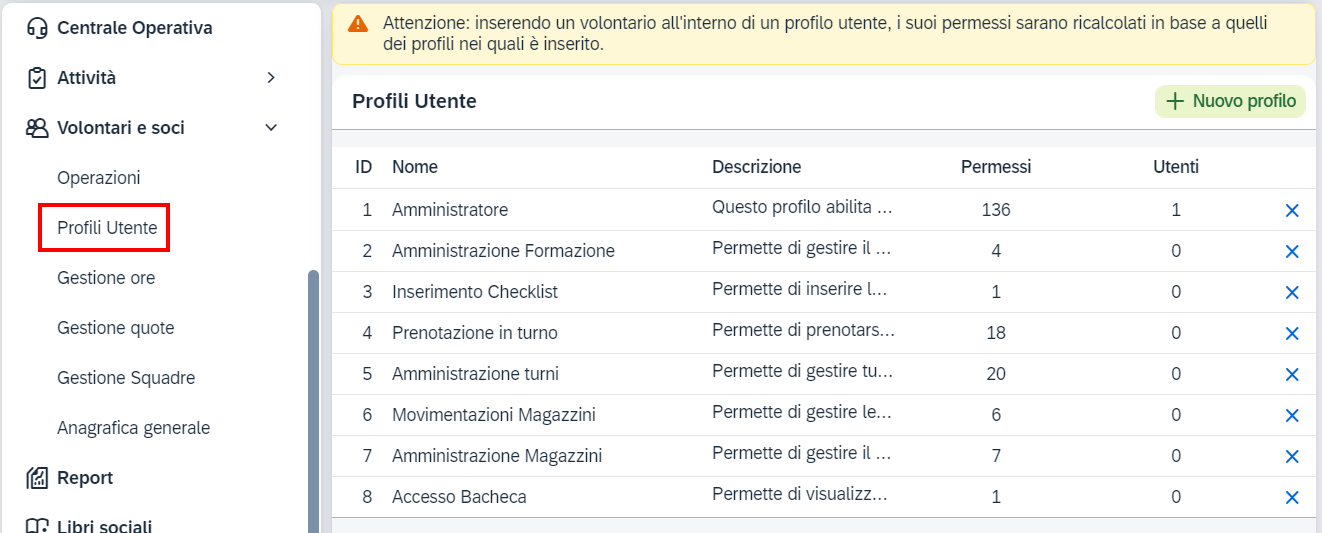Click the book icon beside Libri sociali
The image size is (1322, 533).
click(x=37, y=526)
